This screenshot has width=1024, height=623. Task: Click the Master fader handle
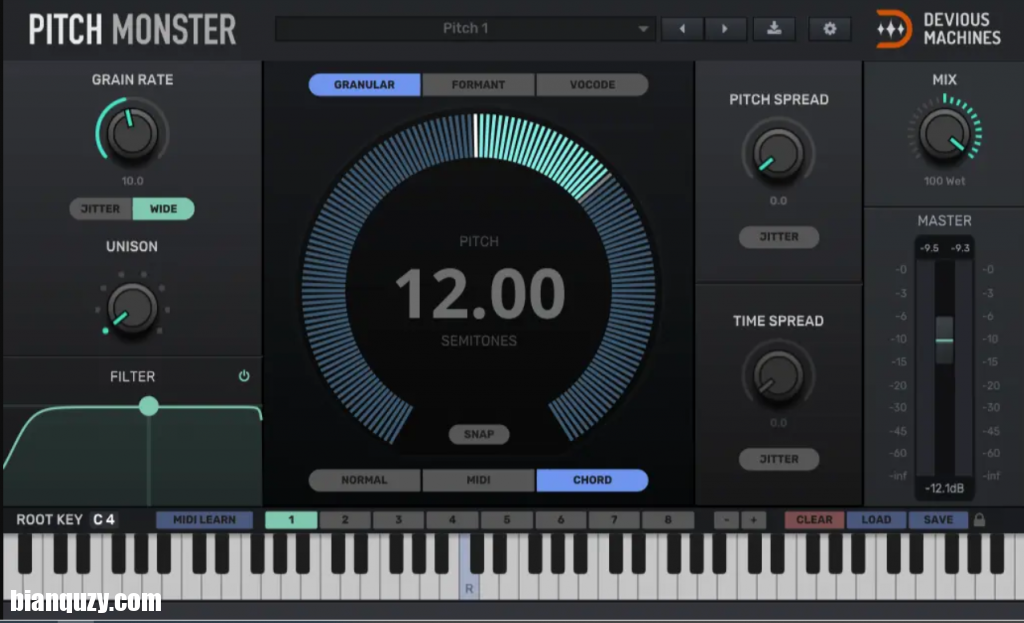pos(944,340)
